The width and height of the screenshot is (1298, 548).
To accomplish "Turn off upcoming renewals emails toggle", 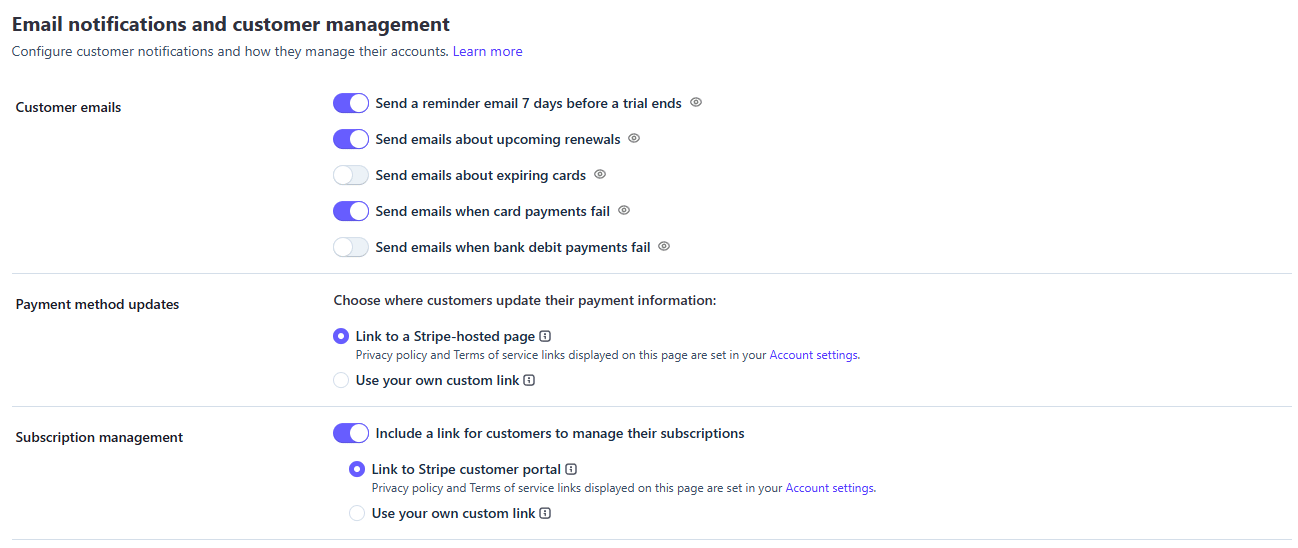I will (x=351, y=139).
